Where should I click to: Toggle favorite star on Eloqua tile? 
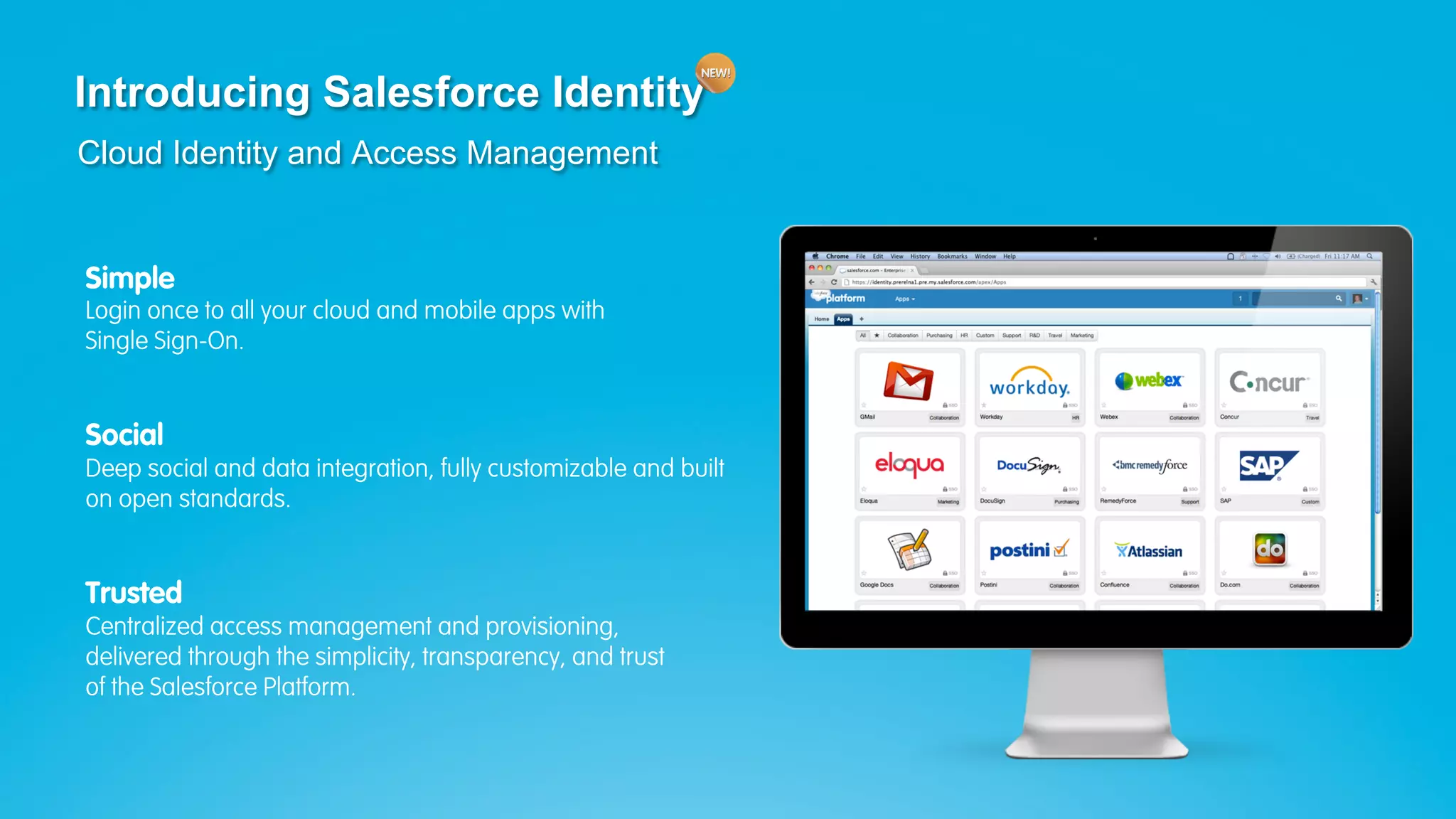[864, 489]
